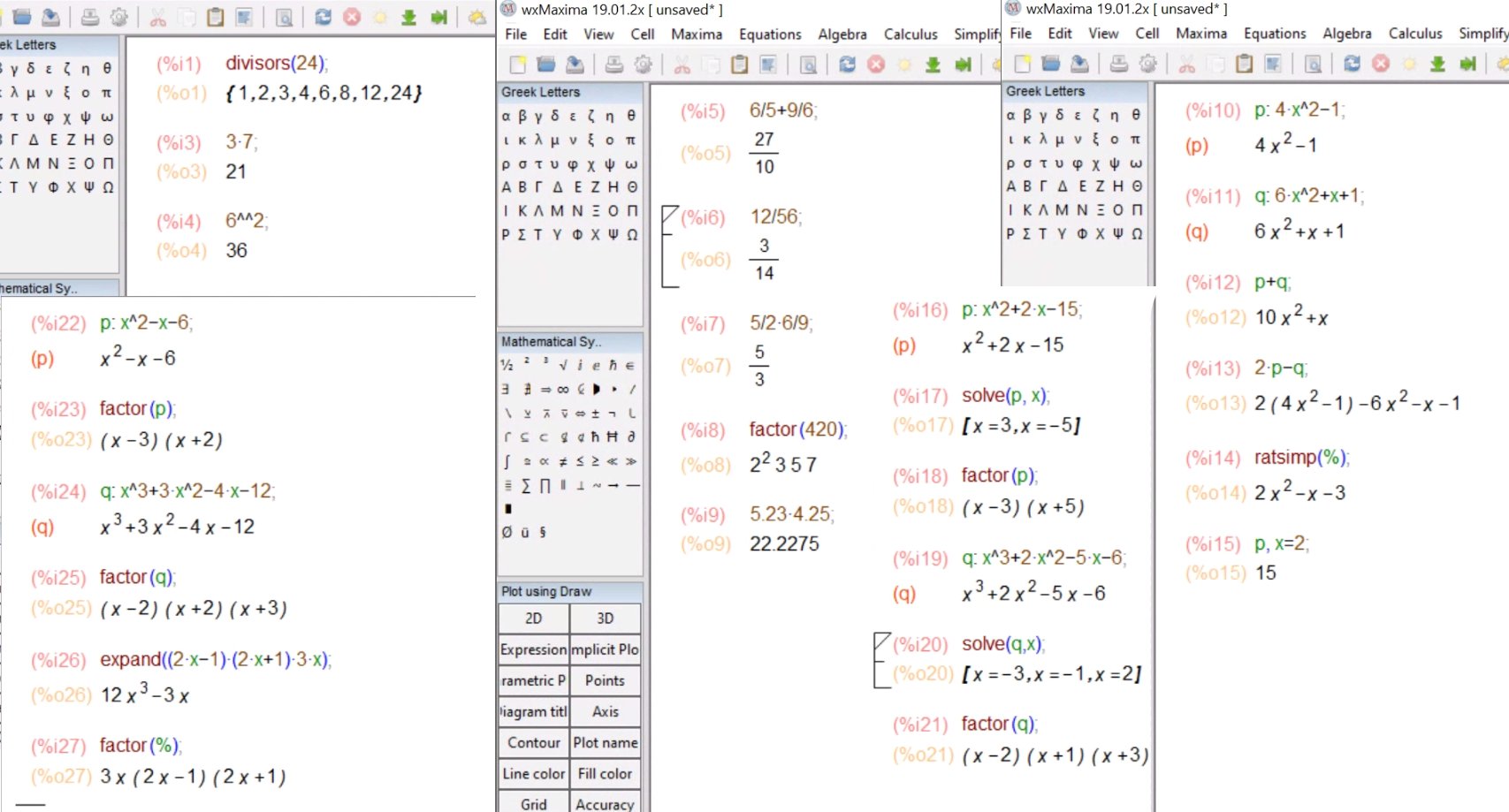The image size is (1509, 812).
Task: Open Calculus menu in the middle window
Action: click(x=910, y=34)
